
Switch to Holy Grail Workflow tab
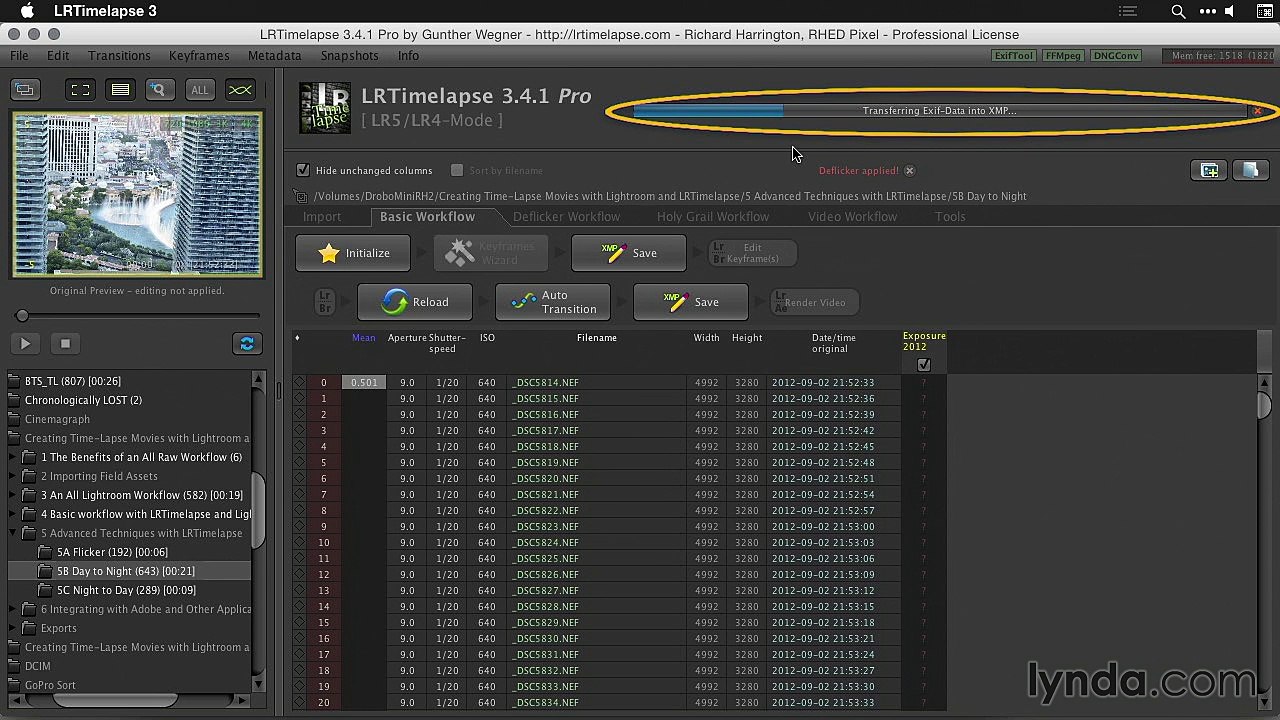[x=713, y=217]
